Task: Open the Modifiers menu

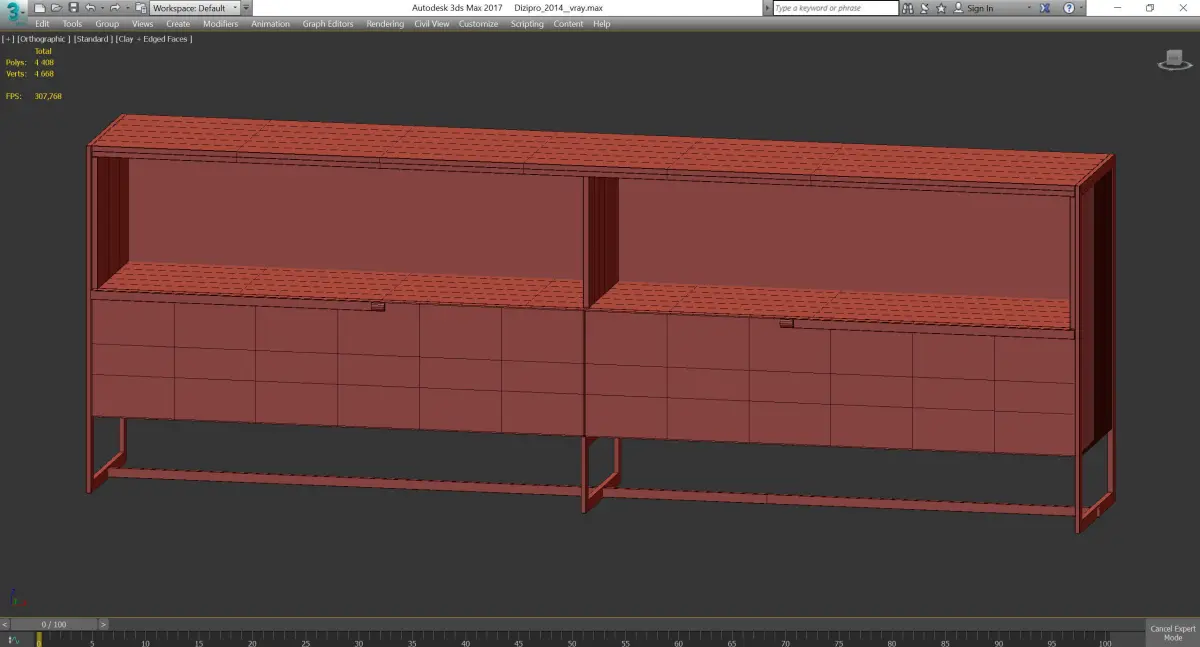Action: pos(220,24)
